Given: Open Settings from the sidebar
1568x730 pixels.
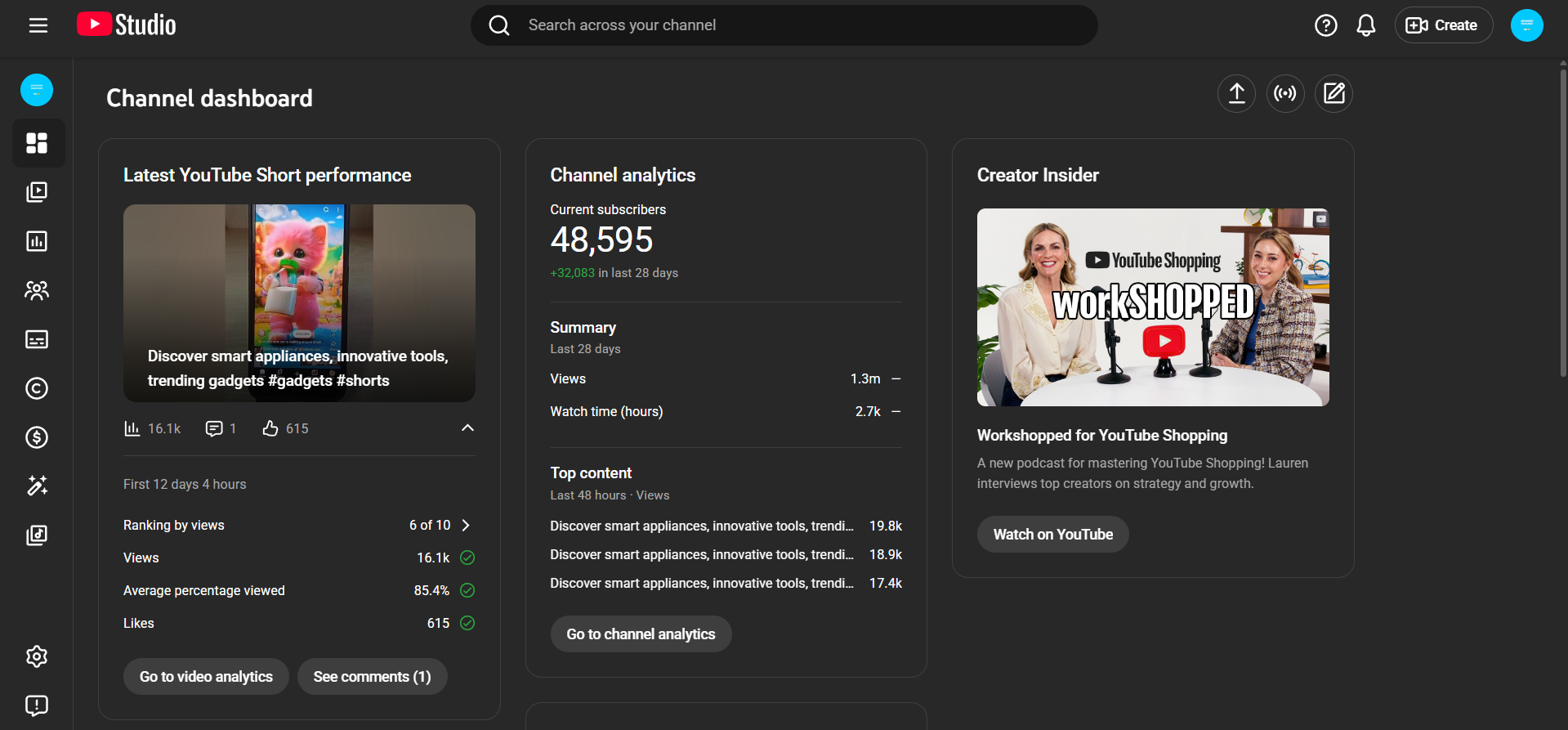Looking at the screenshot, I should [x=37, y=656].
